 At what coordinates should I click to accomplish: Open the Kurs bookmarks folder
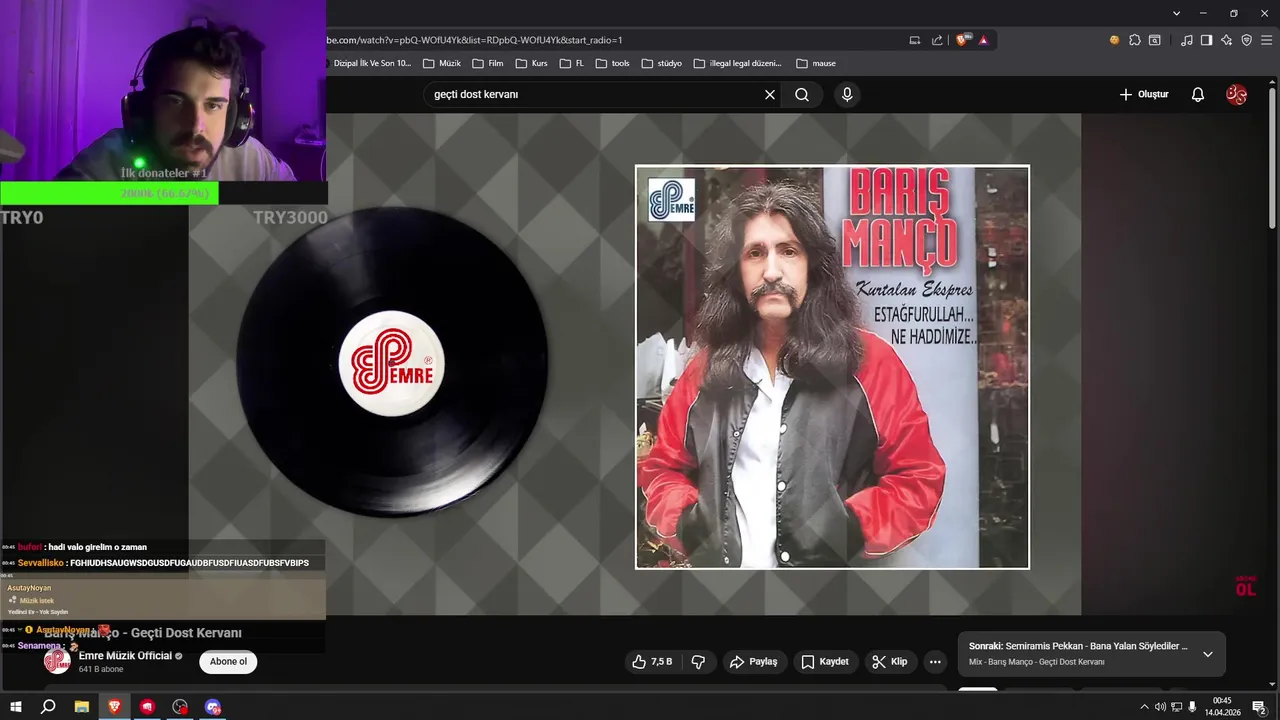[531, 63]
